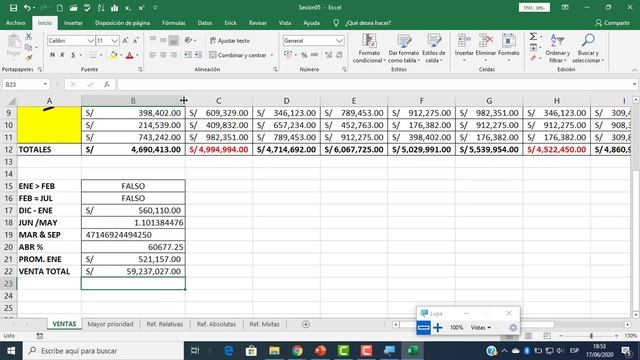This screenshot has height=360, width=640.
Task: Open the Ref. Absolutas sheet tab
Action: coord(216,324)
